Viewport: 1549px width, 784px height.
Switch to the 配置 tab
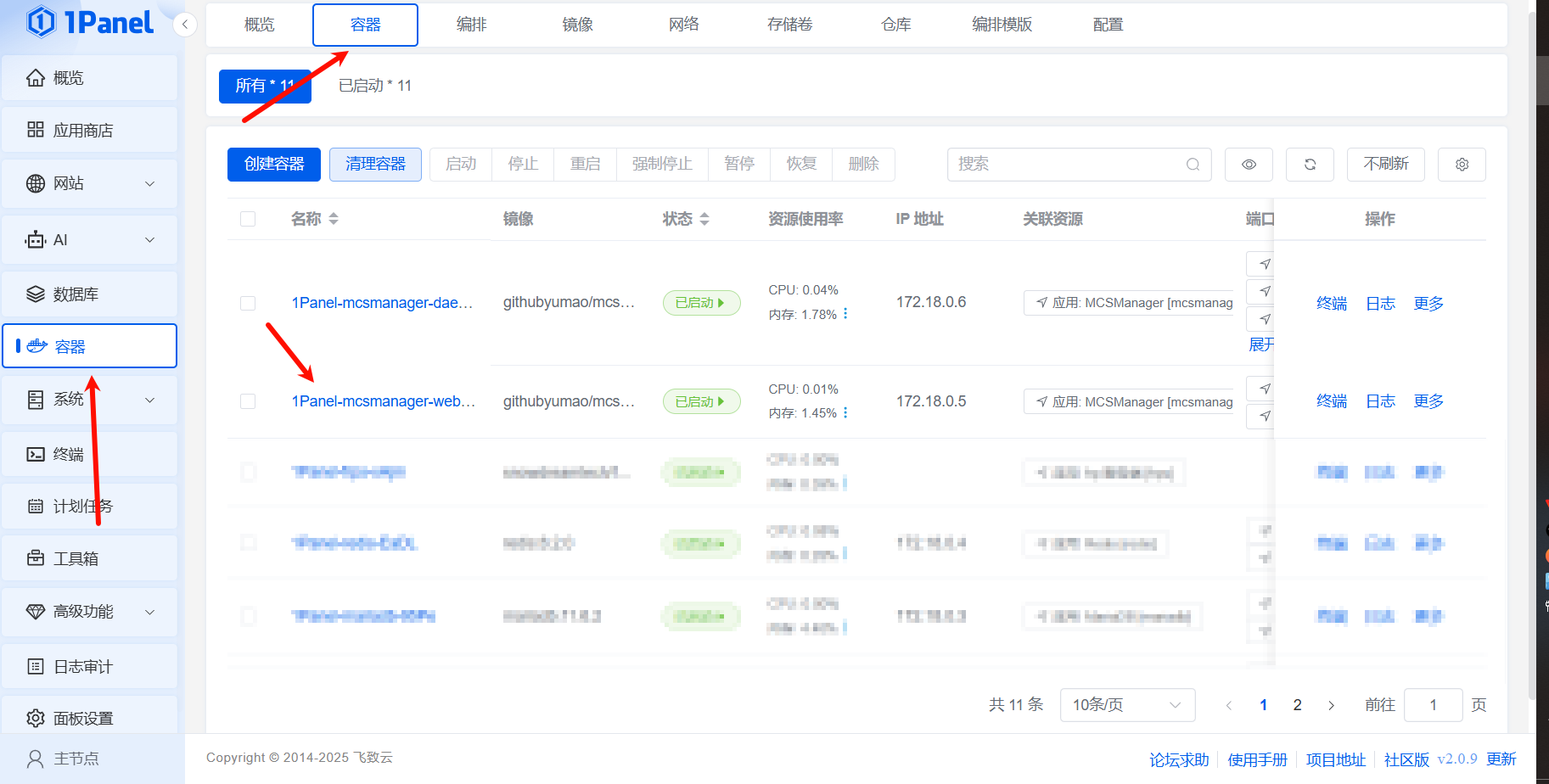click(x=1108, y=25)
